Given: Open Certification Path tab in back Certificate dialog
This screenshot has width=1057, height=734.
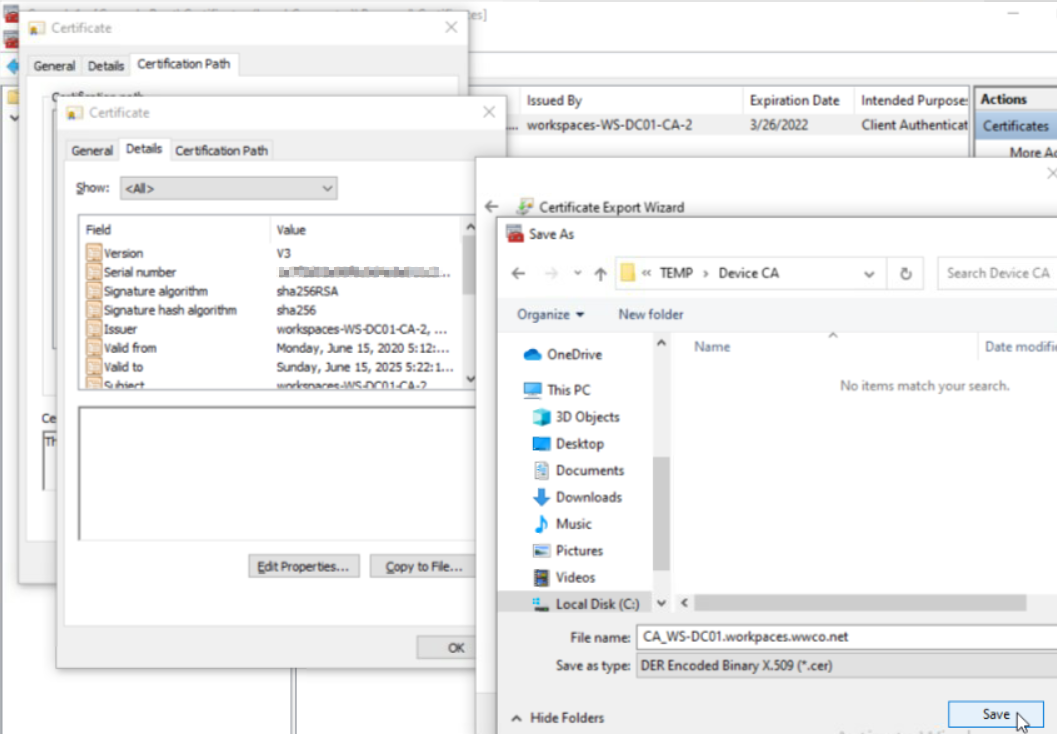Looking at the screenshot, I should click(183, 64).
